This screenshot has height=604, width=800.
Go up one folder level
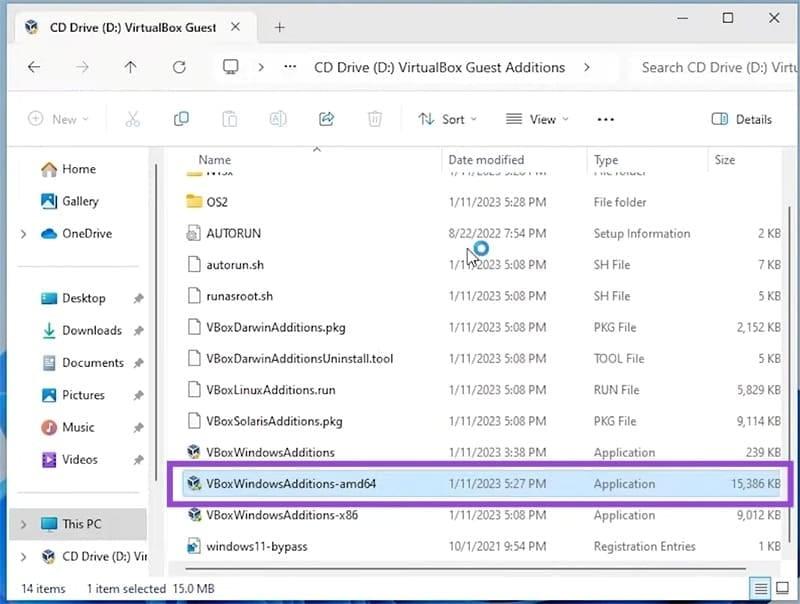pyautogui.click(x=130, y=67)
